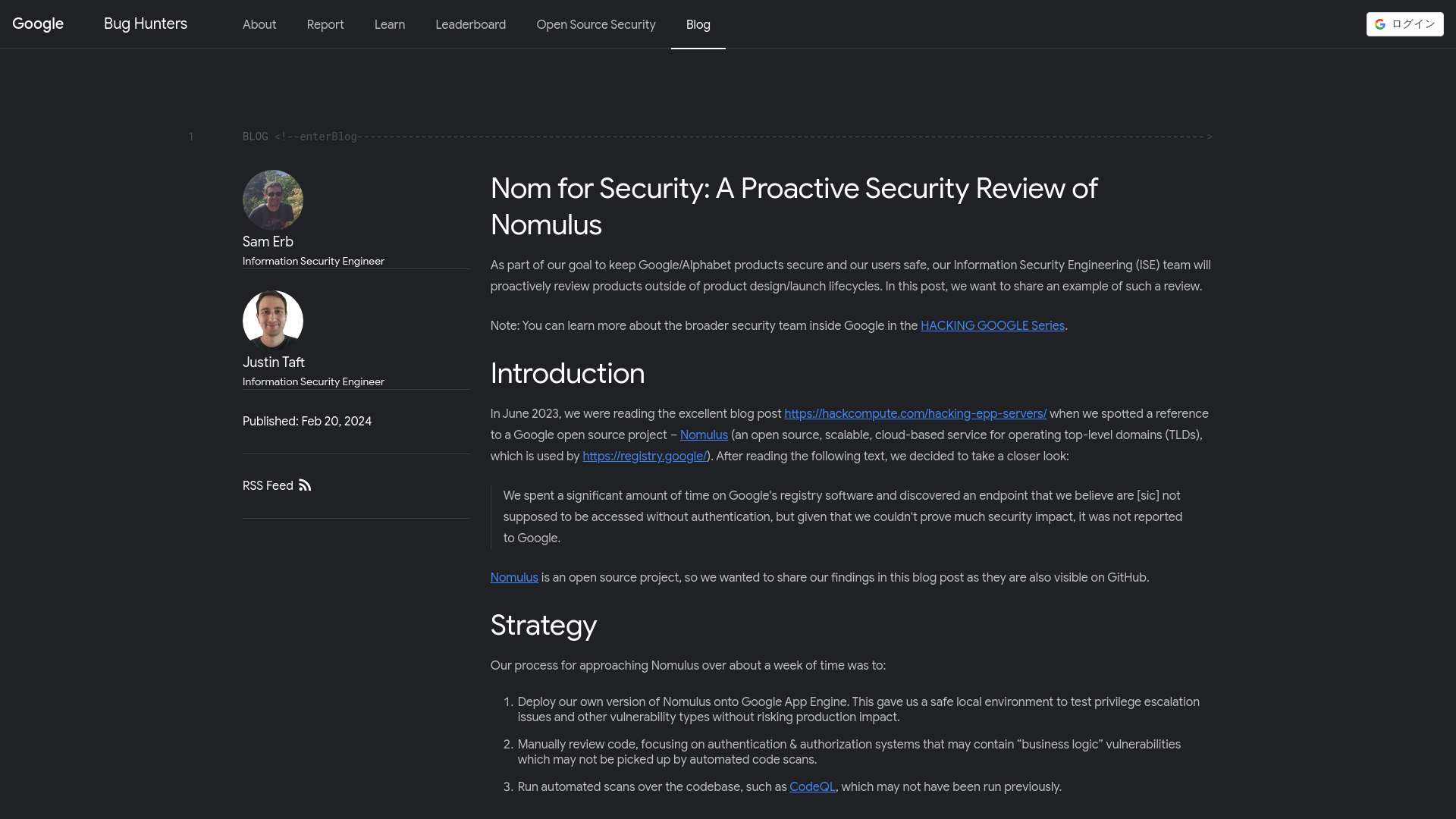Click the block quote about Google's registry software

843,516
